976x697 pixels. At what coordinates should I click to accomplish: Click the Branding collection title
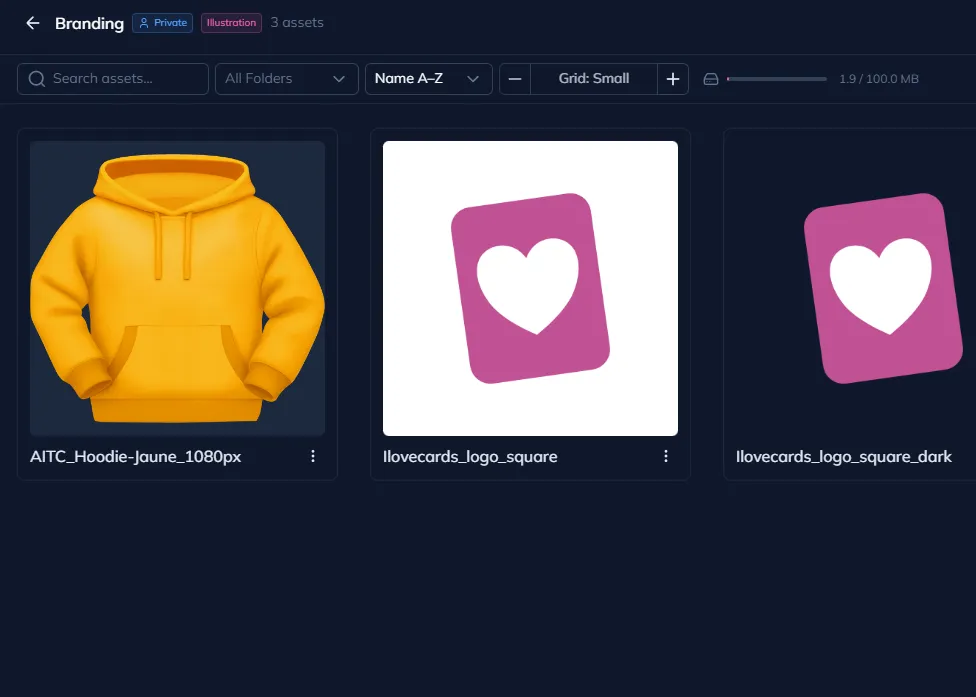(89, 23)
